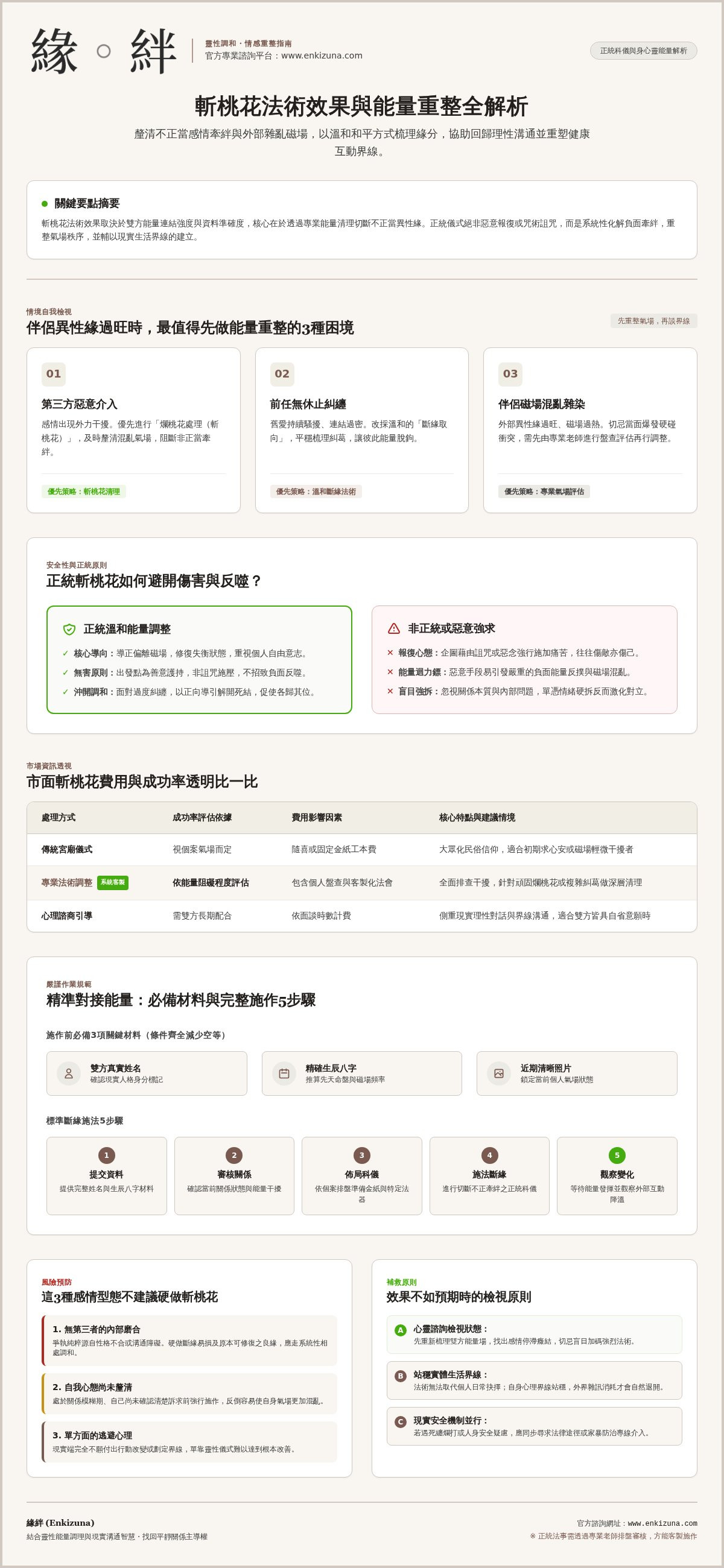Viewport: 724px width, 1568px height.
Task: Click the green A badge for 心靈諮詢檢視狀態
Action: 400,1330
